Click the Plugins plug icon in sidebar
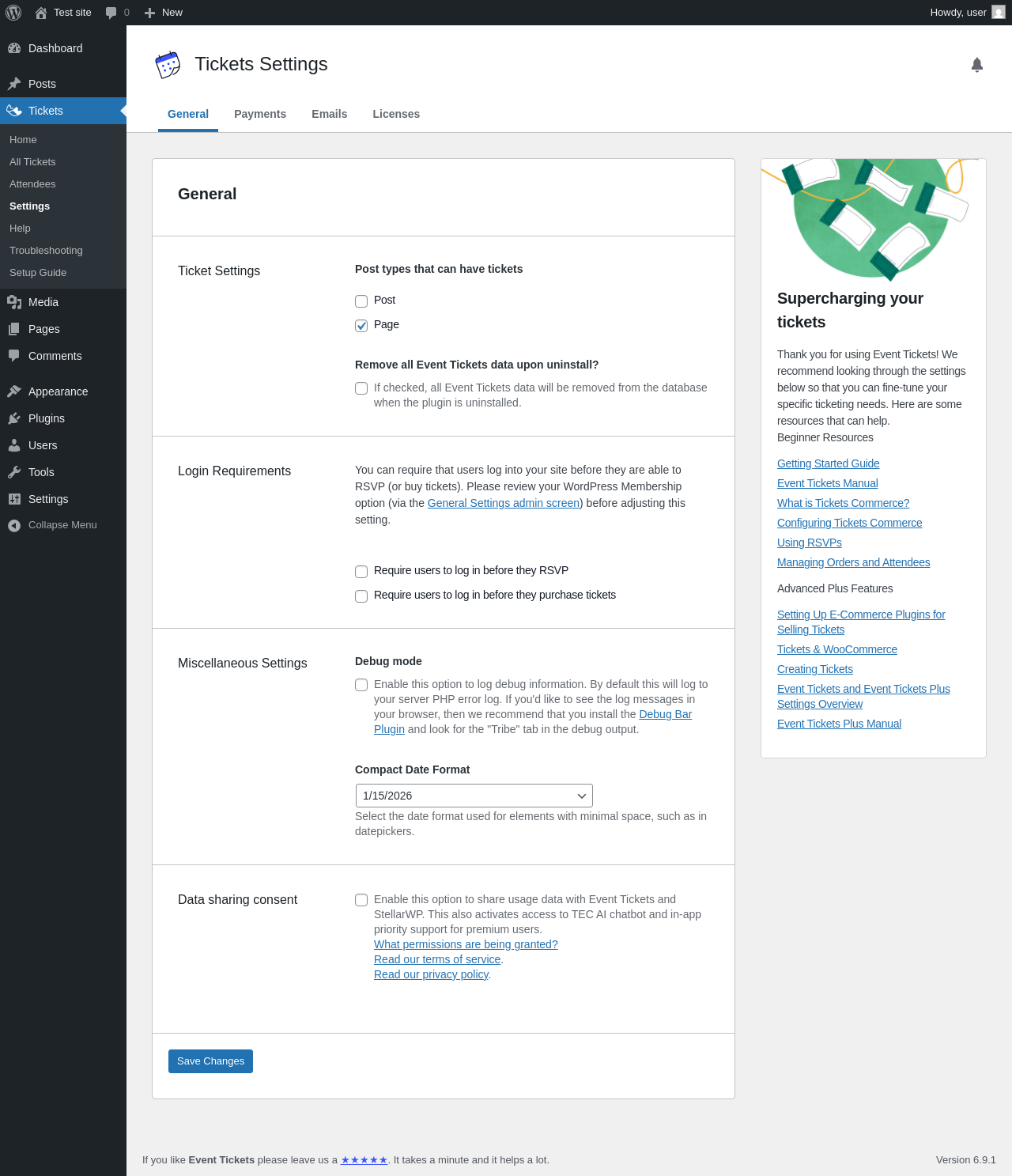 [x=14, y=418]
